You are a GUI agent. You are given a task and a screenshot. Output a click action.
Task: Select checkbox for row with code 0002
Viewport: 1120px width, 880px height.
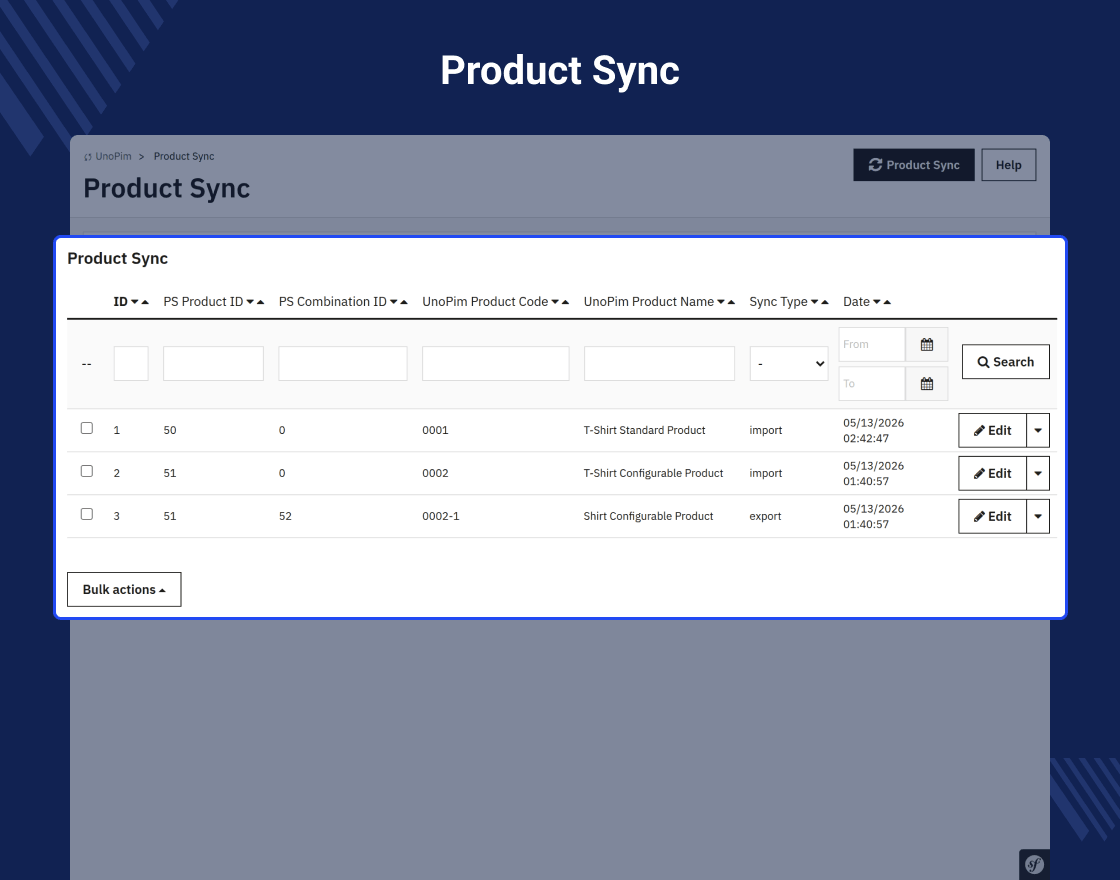pos(87,471)
